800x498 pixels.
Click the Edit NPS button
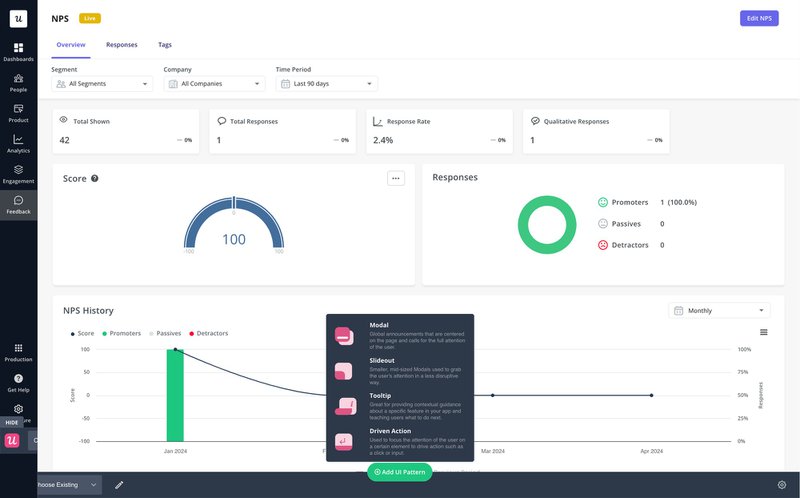(x=758, y=18)
